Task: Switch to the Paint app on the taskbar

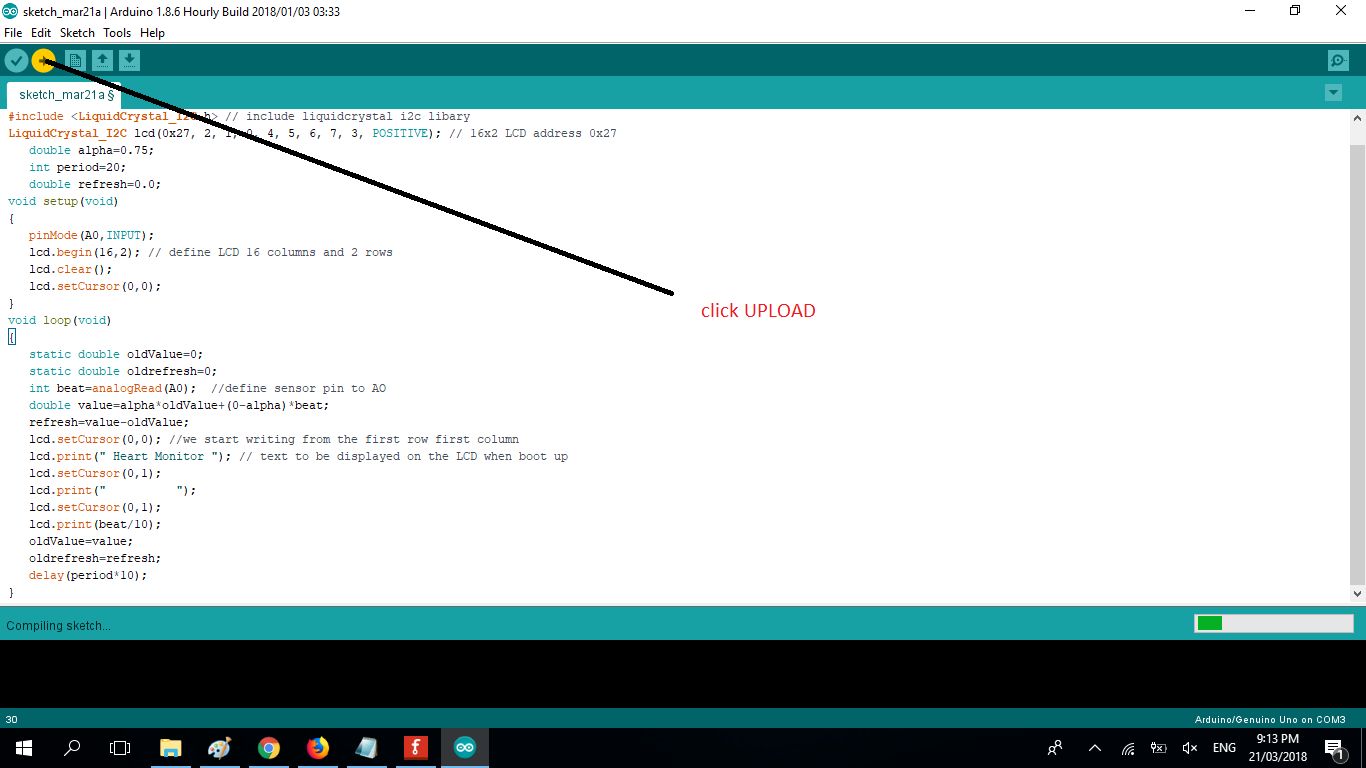Action: [219, 748]
